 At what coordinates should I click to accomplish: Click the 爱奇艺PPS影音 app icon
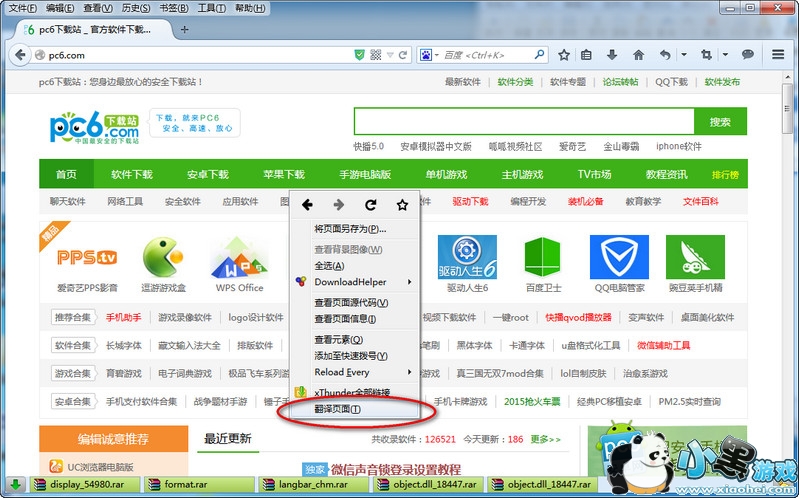pyautogui.click(x=87, y=257)
